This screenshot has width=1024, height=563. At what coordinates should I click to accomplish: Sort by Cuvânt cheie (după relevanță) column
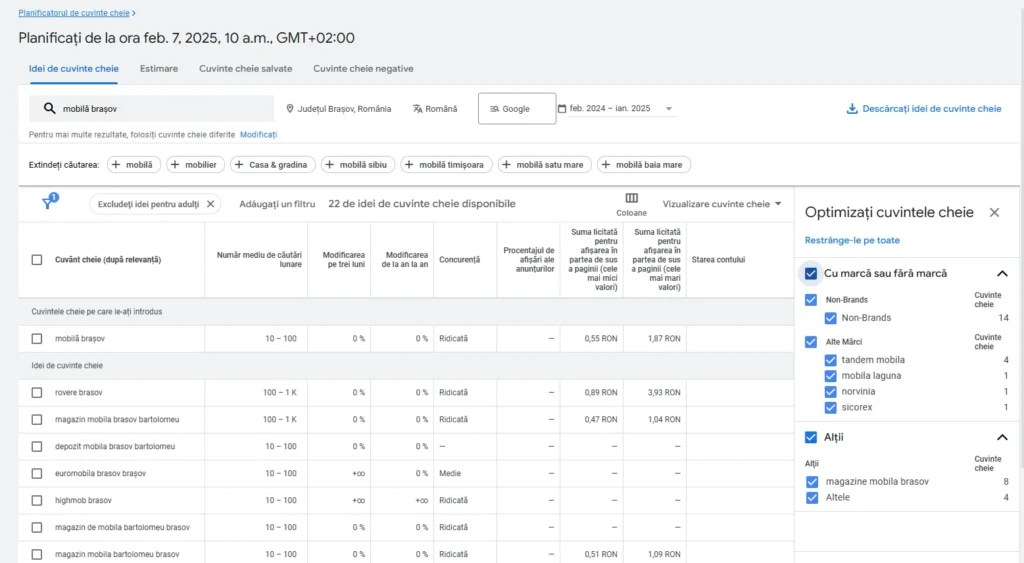[x=108, y=260]
